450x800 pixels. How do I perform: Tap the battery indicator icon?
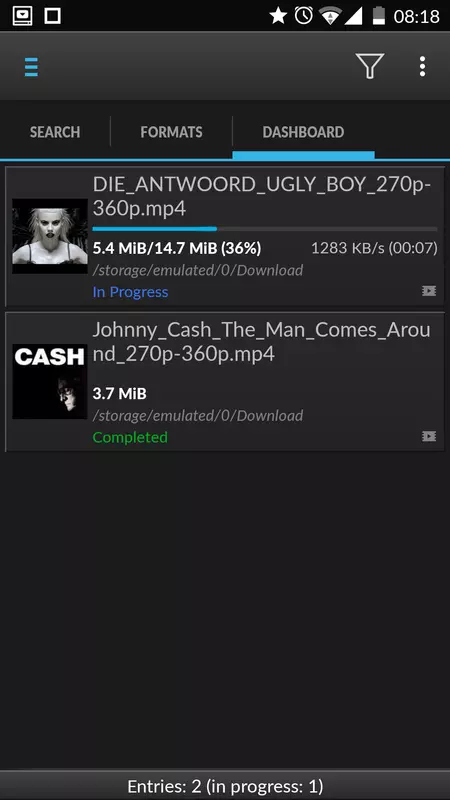(379, 16)
